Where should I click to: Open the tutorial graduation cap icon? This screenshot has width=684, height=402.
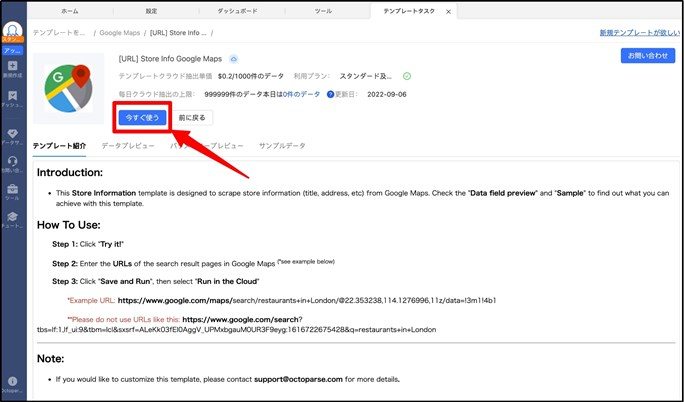[13, 217]
